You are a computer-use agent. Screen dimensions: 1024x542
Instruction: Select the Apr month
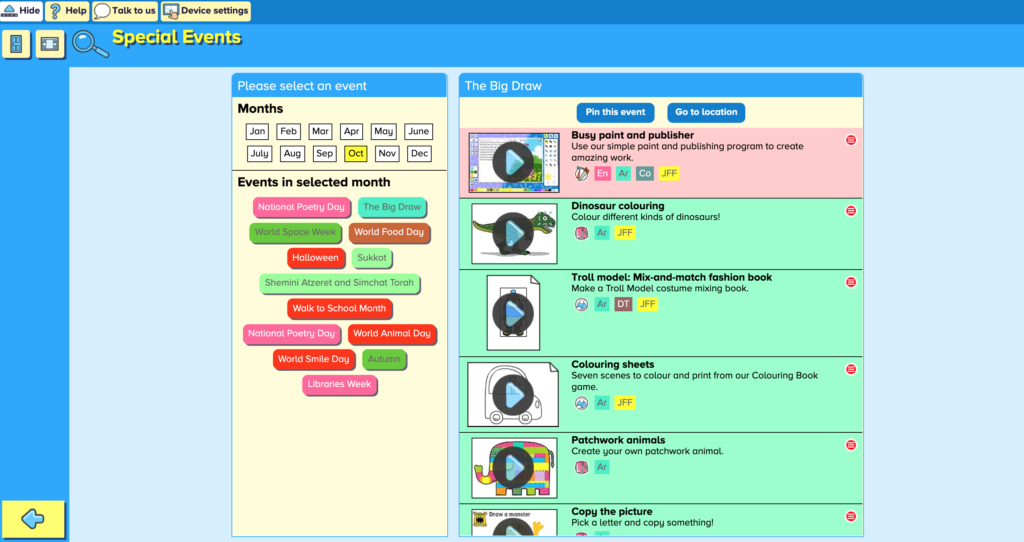351,131
